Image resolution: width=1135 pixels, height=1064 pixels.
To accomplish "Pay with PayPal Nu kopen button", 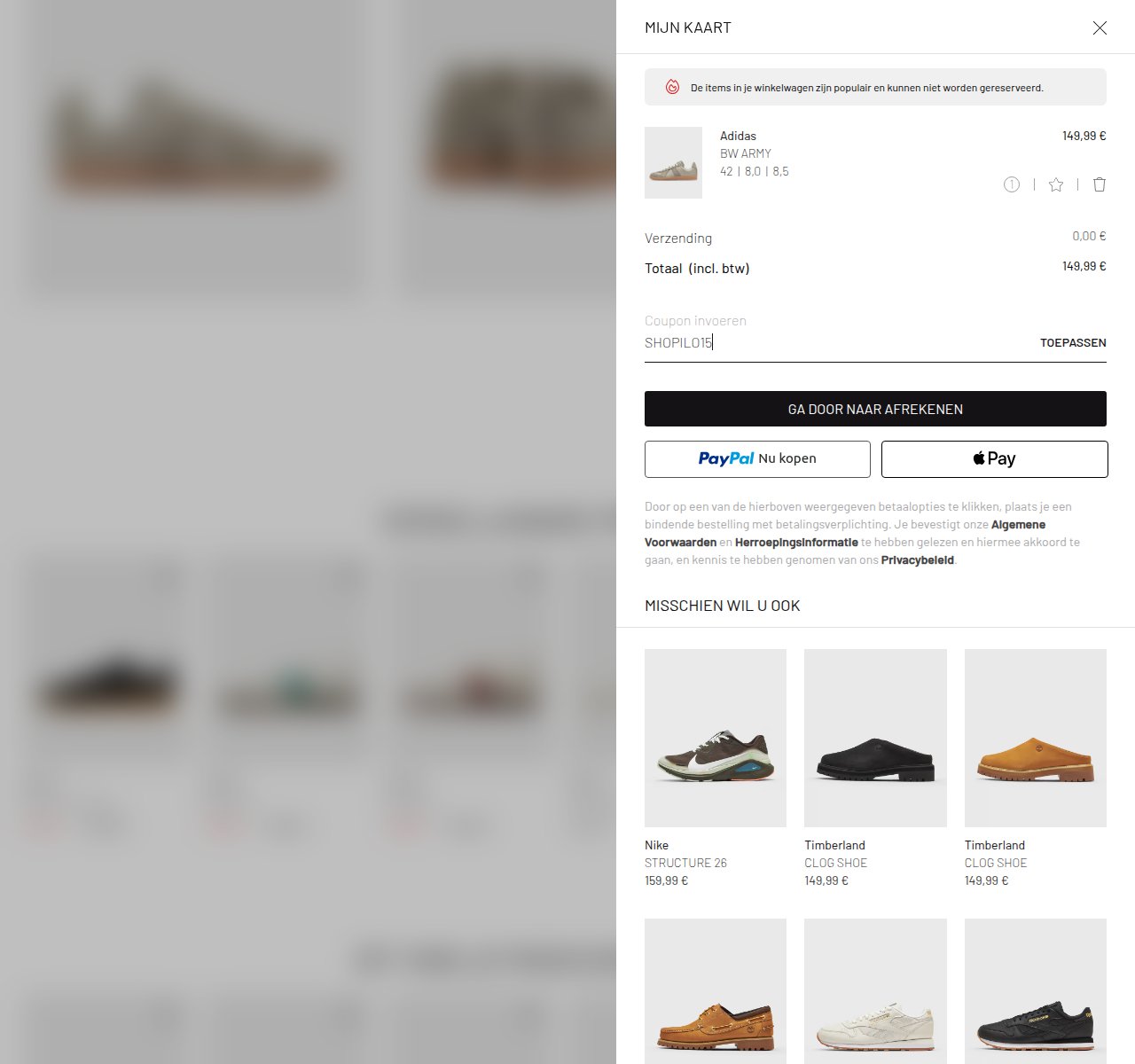I will pyautogui.click(x=757, y=459).
